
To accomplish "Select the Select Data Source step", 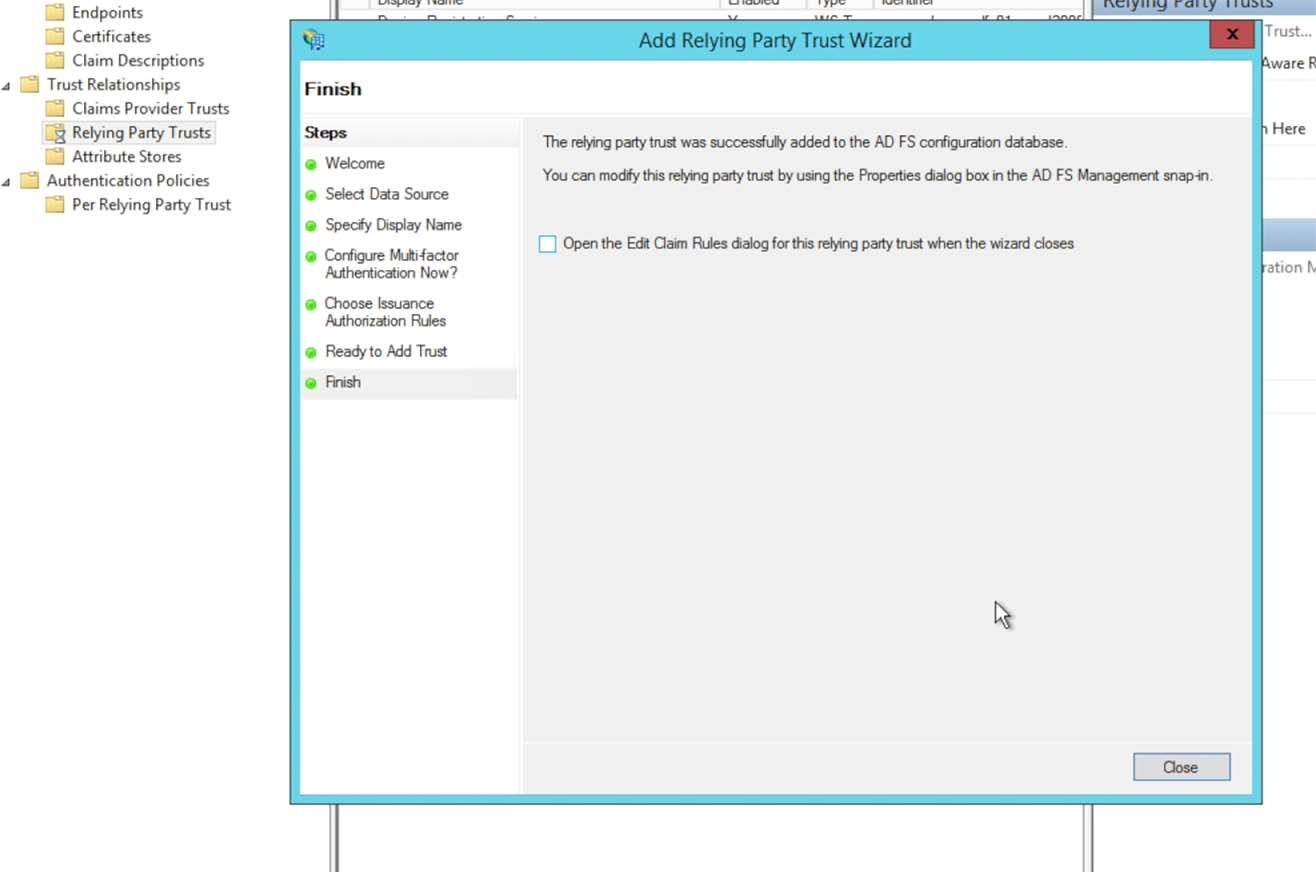I will tap(386, 194).
